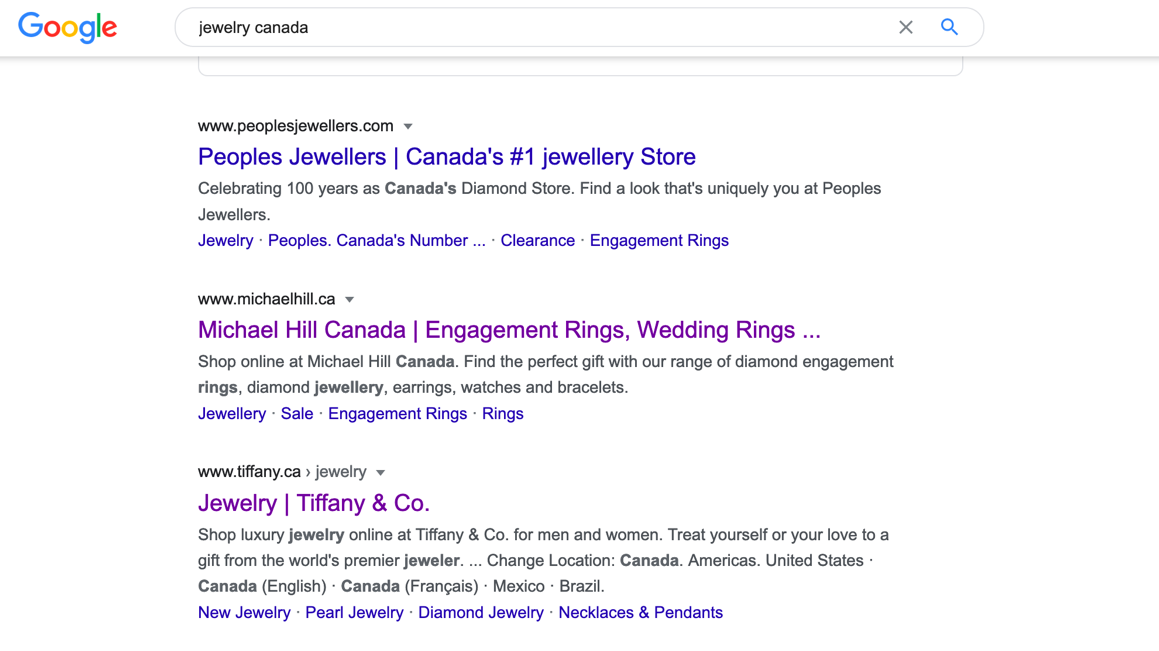Go to Peoples Clearance sitelink

pos(537,241)
